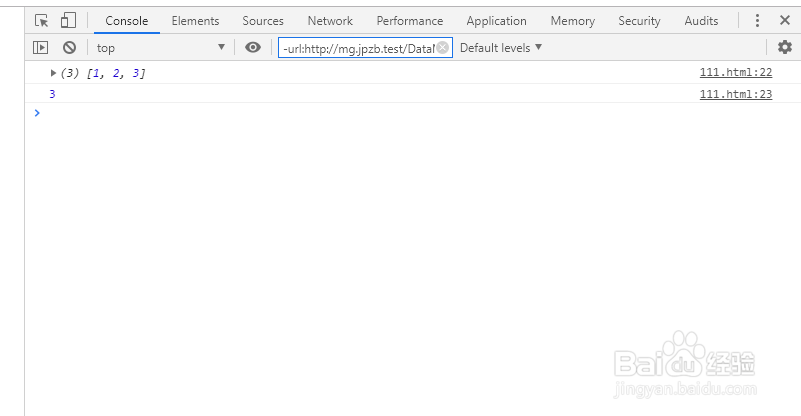Open source link 111.html:23

[736, 94]
